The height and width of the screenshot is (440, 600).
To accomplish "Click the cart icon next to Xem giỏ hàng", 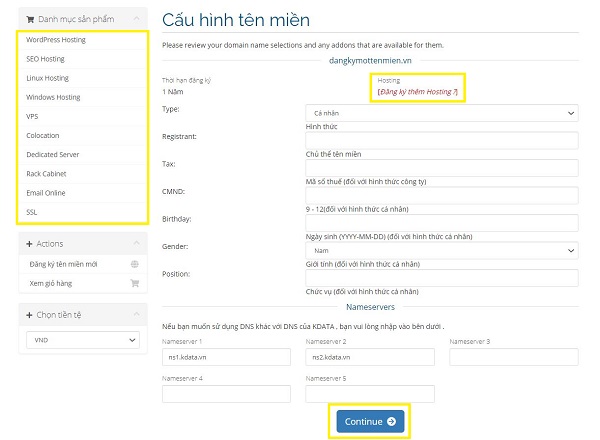I will [135, 283].
